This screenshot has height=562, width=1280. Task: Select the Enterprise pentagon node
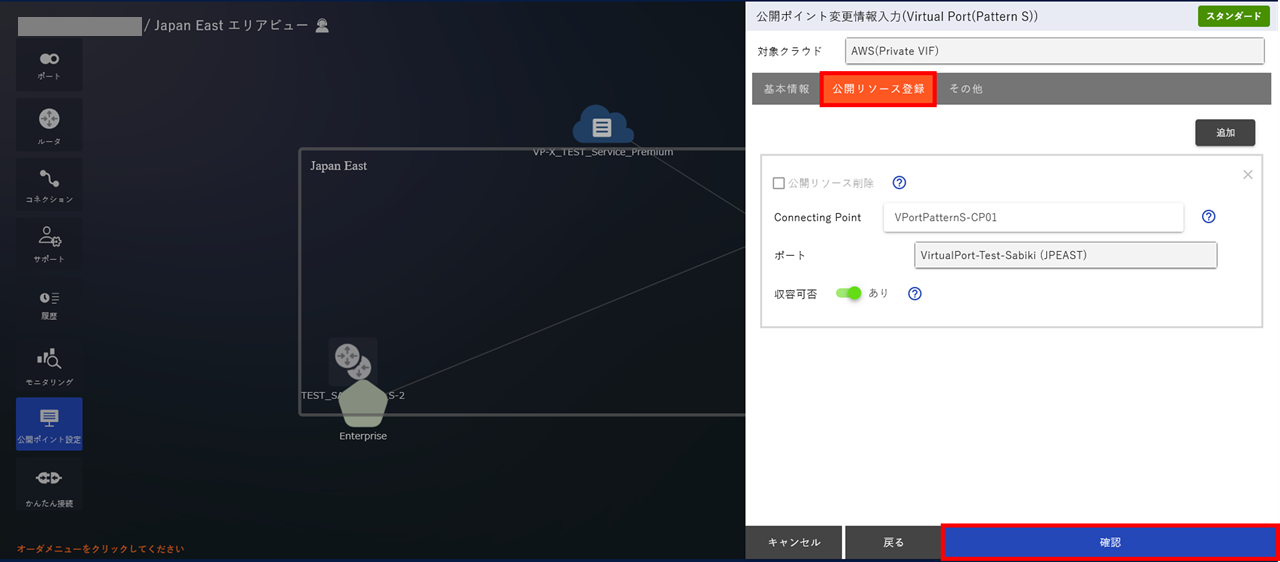(x=363, y=403)
